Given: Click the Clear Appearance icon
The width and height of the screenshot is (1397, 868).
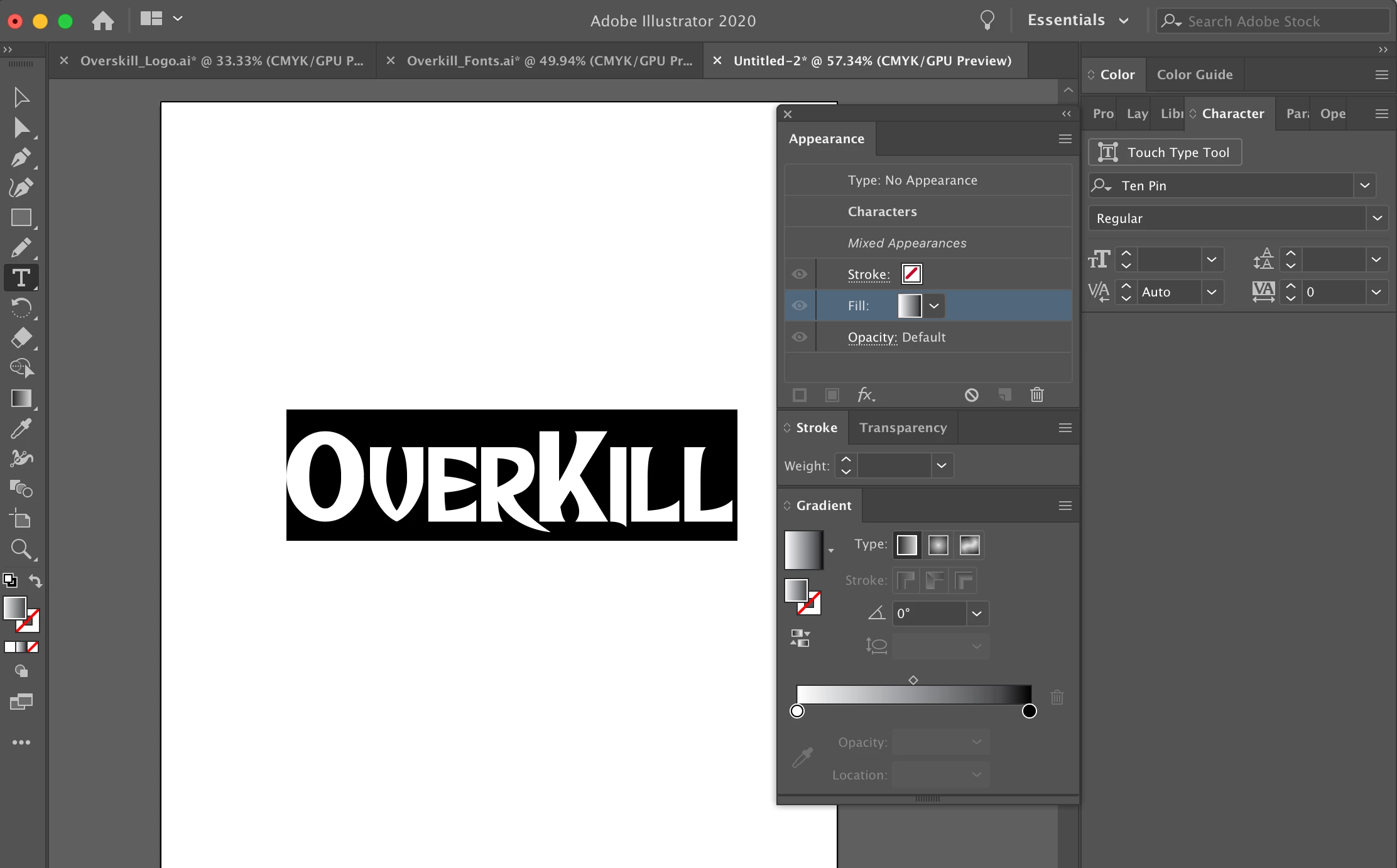Looking at the screenshot, I should click(972, 395).
